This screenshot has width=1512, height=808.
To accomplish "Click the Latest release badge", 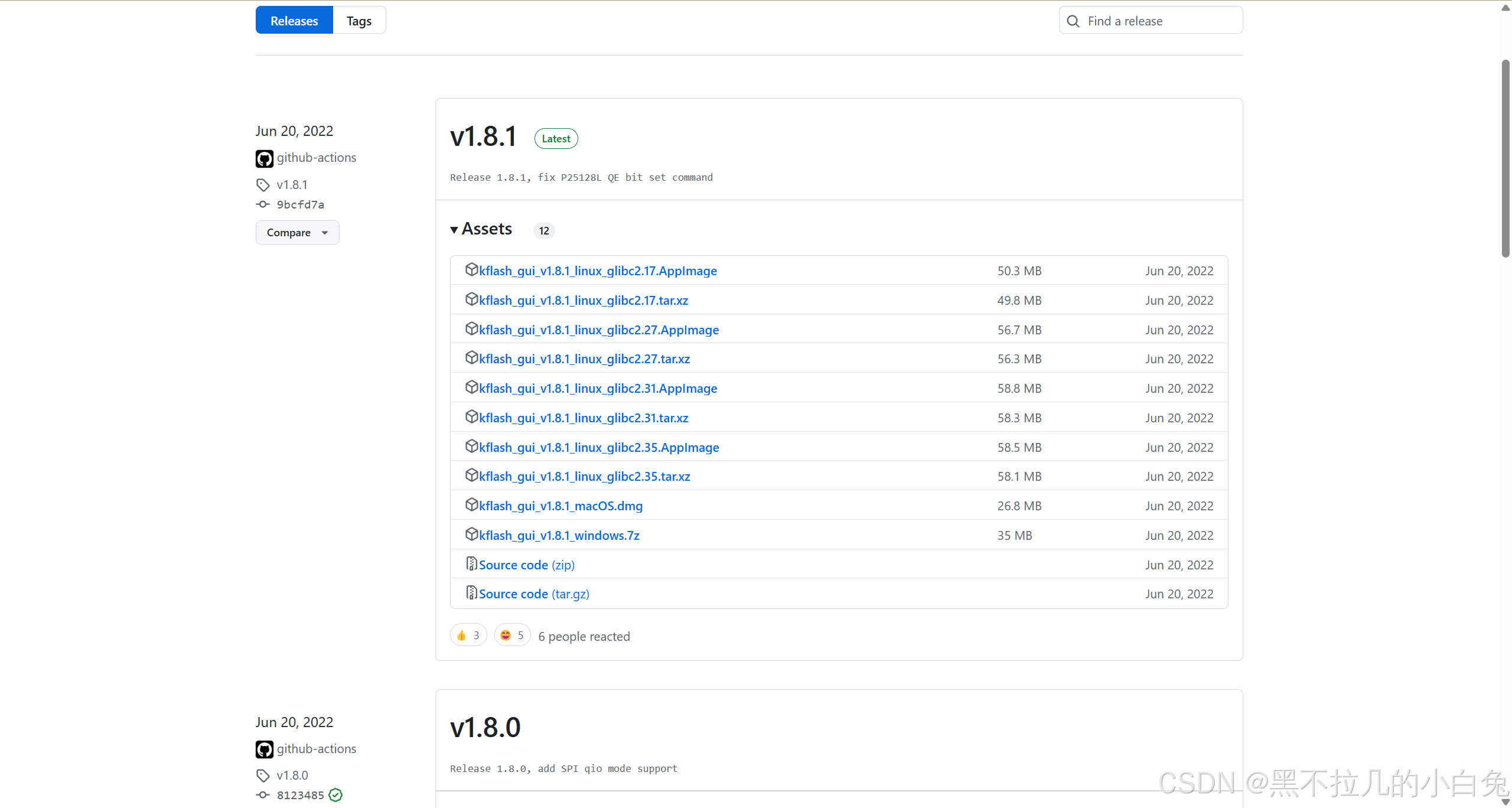I will (556, 139).
